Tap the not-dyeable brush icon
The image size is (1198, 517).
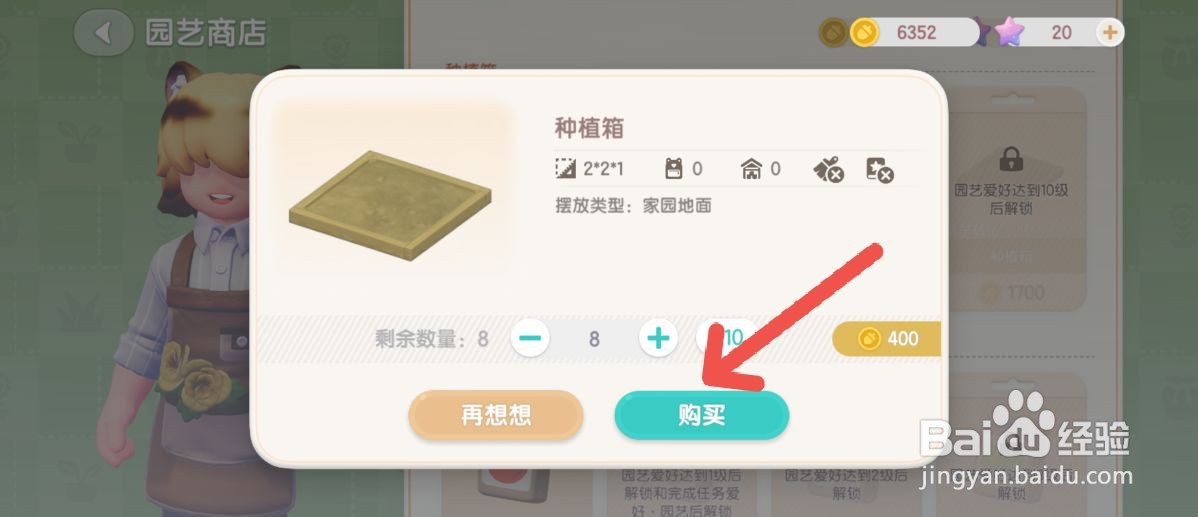click(x=829, y=170)
